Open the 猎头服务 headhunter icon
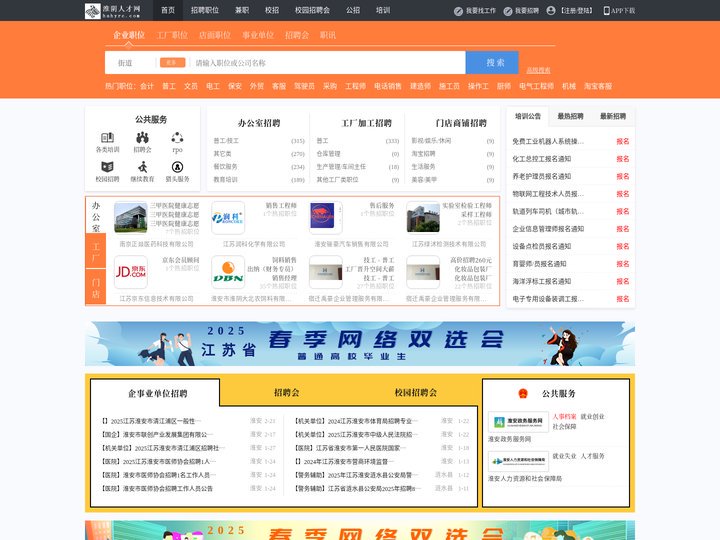 click(x=177, y=167)
